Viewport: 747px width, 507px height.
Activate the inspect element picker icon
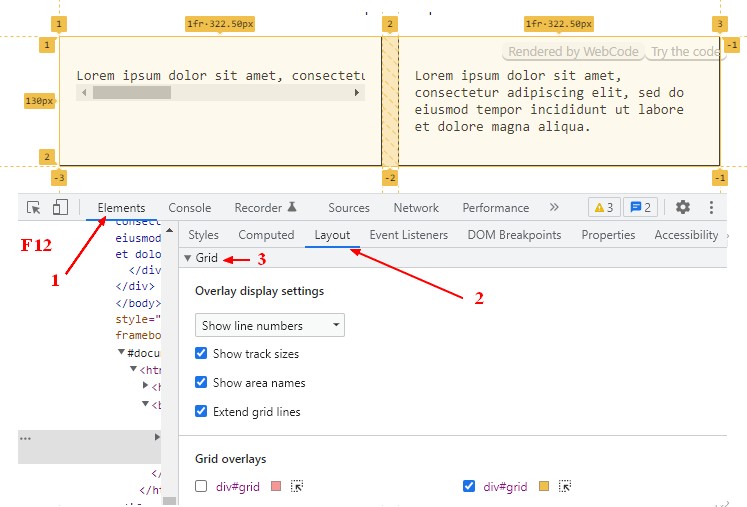click(x=34, y=208)
